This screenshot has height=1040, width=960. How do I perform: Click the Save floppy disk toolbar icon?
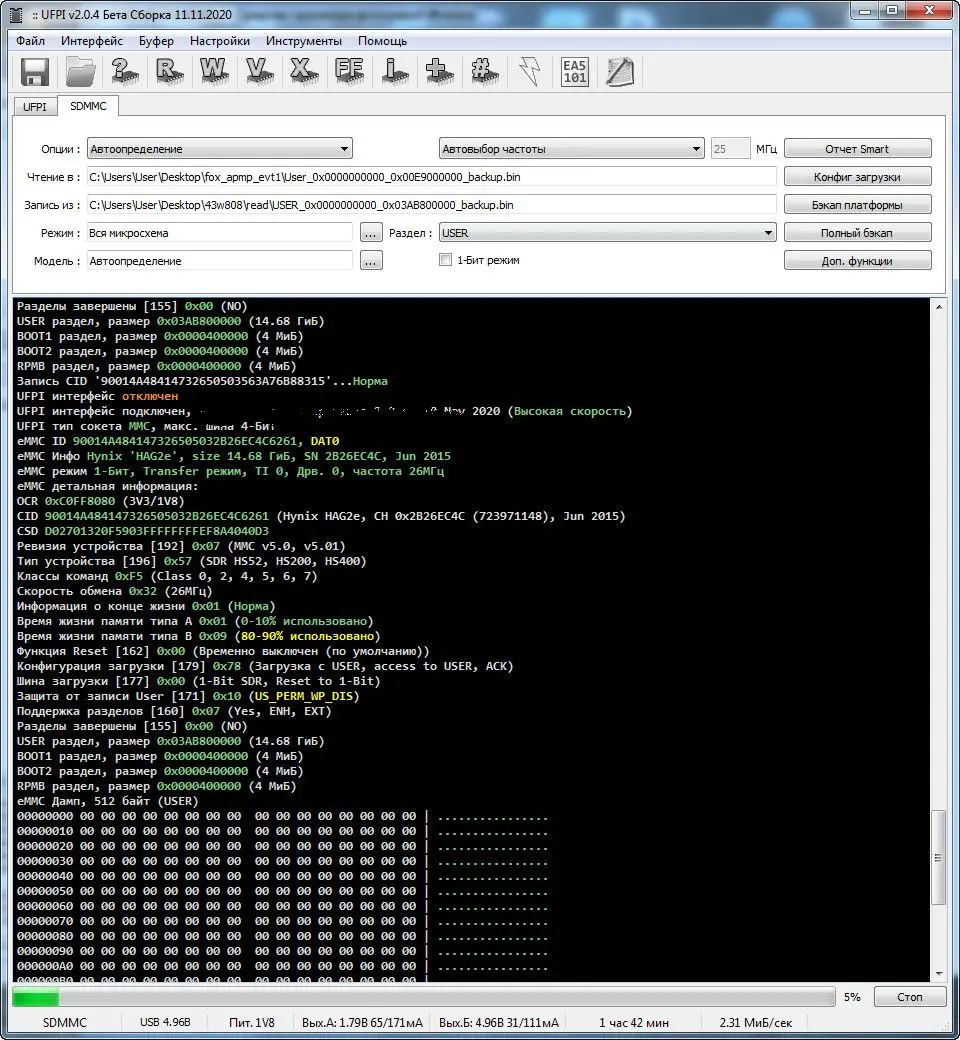36,72
